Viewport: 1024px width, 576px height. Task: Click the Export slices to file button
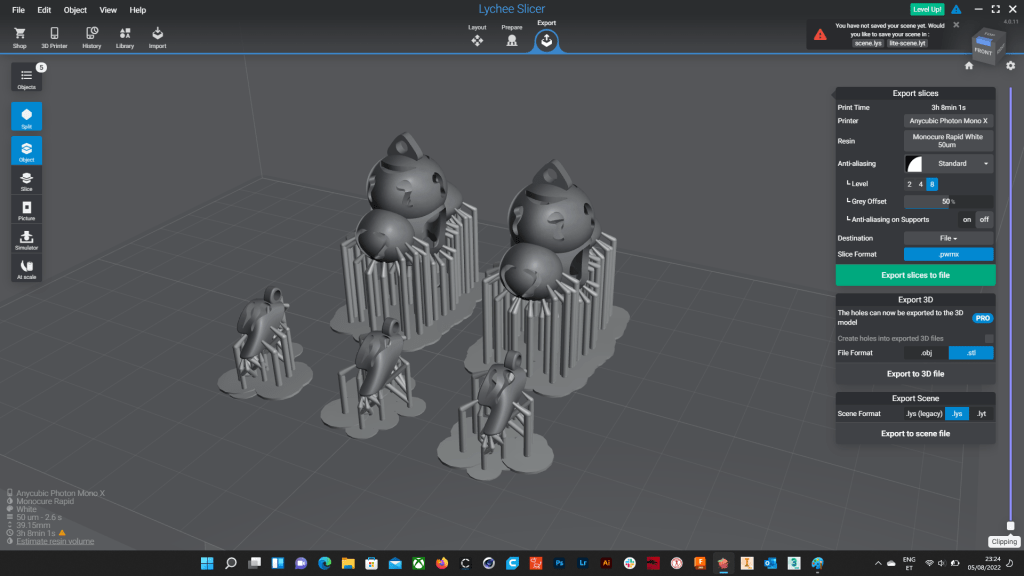pyautogui.click(x=915, y=275)
